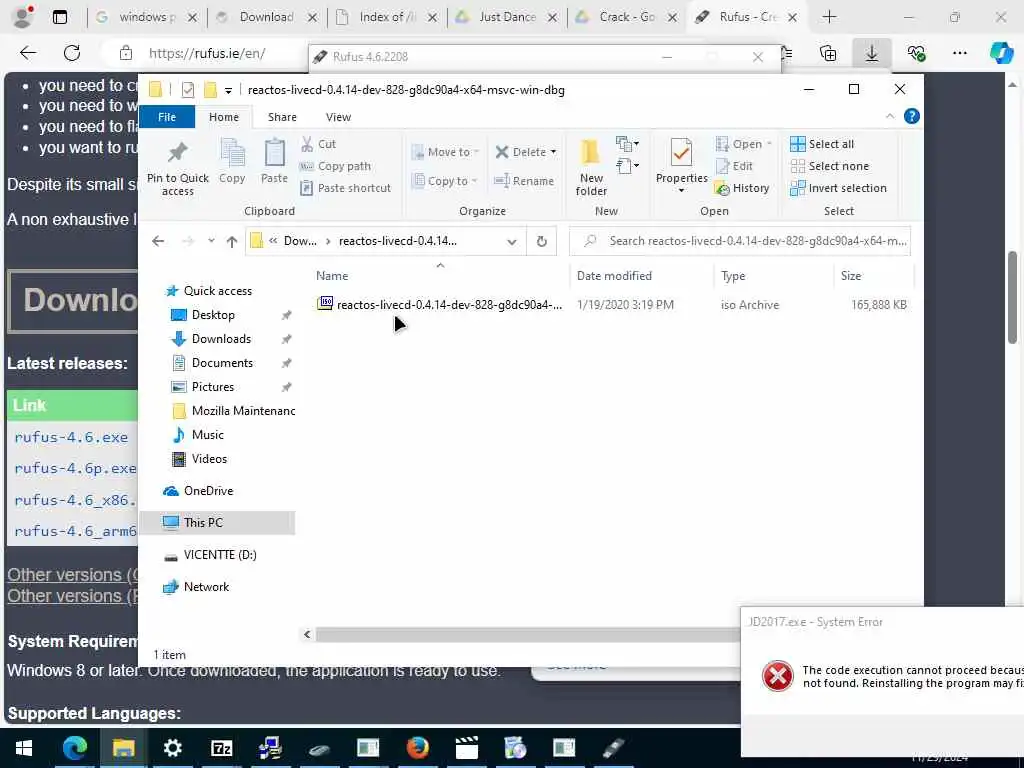
Task: Switch to the Home ribbon tab
Action: 224,117
